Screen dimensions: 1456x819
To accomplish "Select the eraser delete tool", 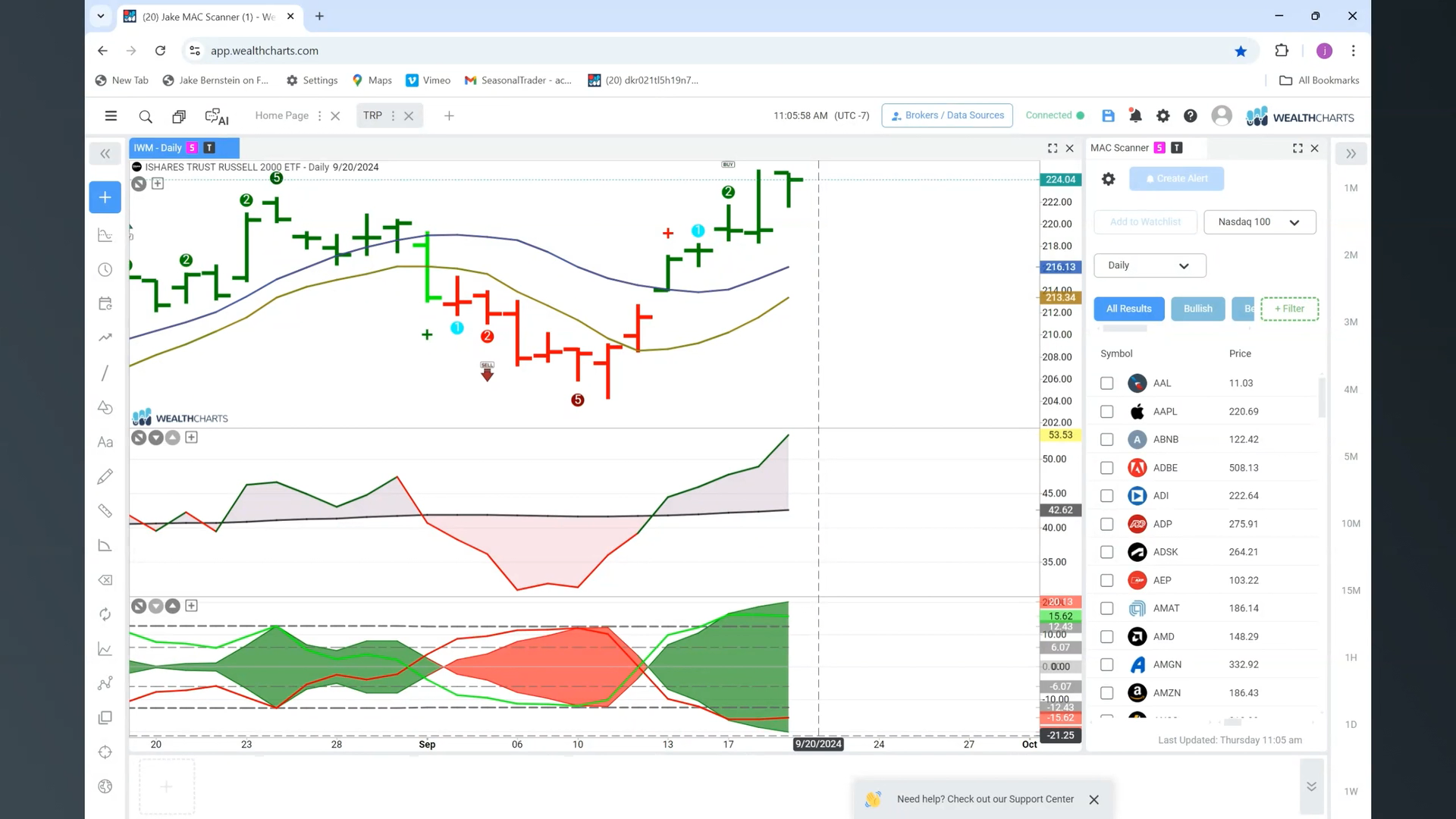I will point(105,580).
